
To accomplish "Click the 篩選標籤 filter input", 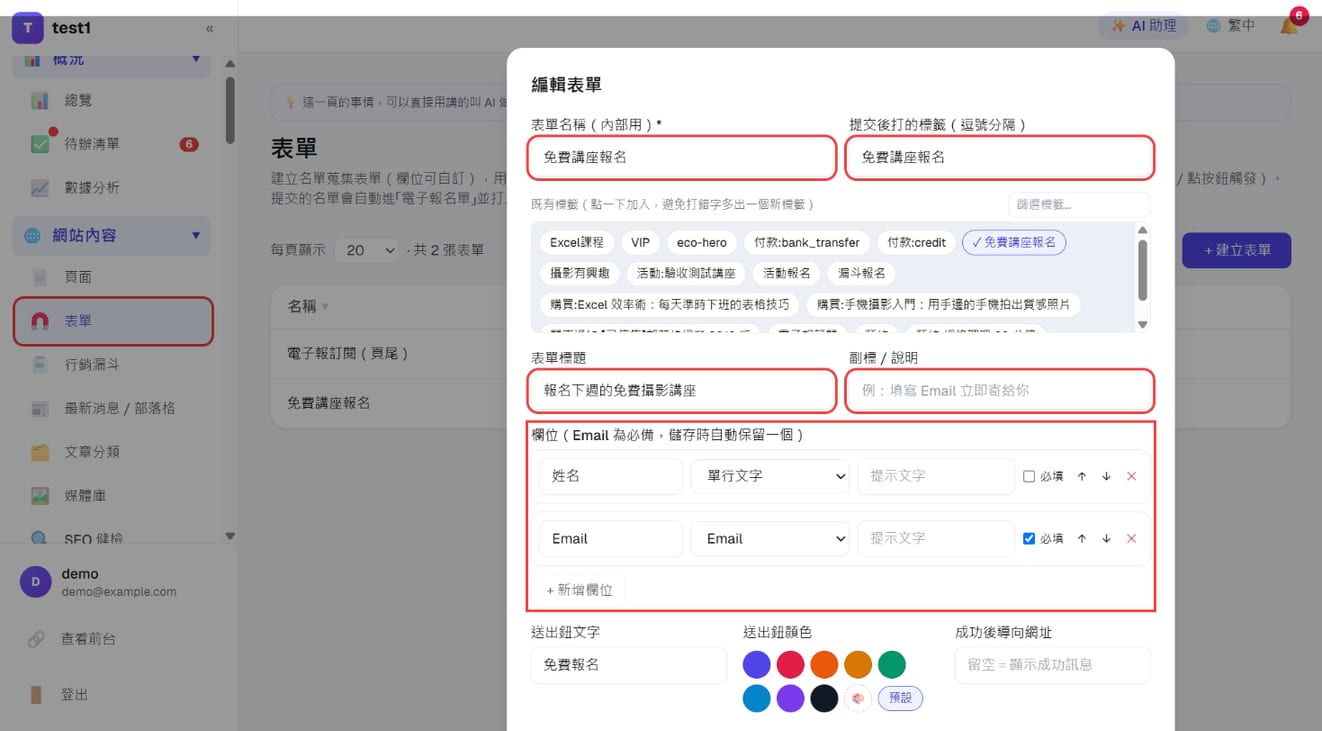I will (1079, 205).
